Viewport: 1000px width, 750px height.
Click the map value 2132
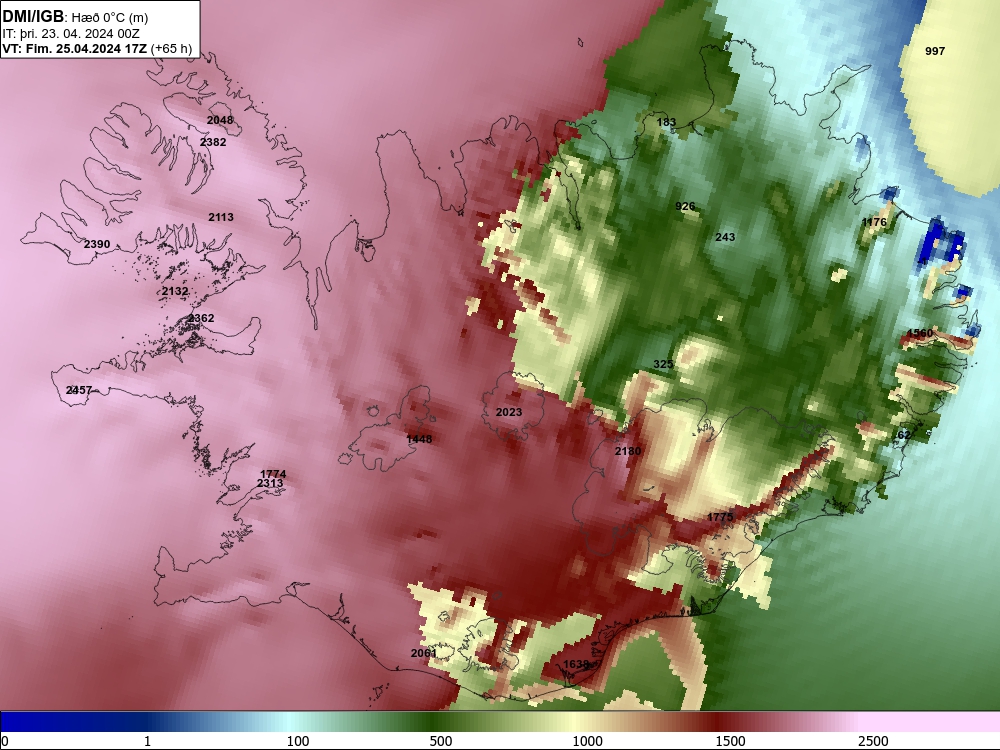click(175, 291)
